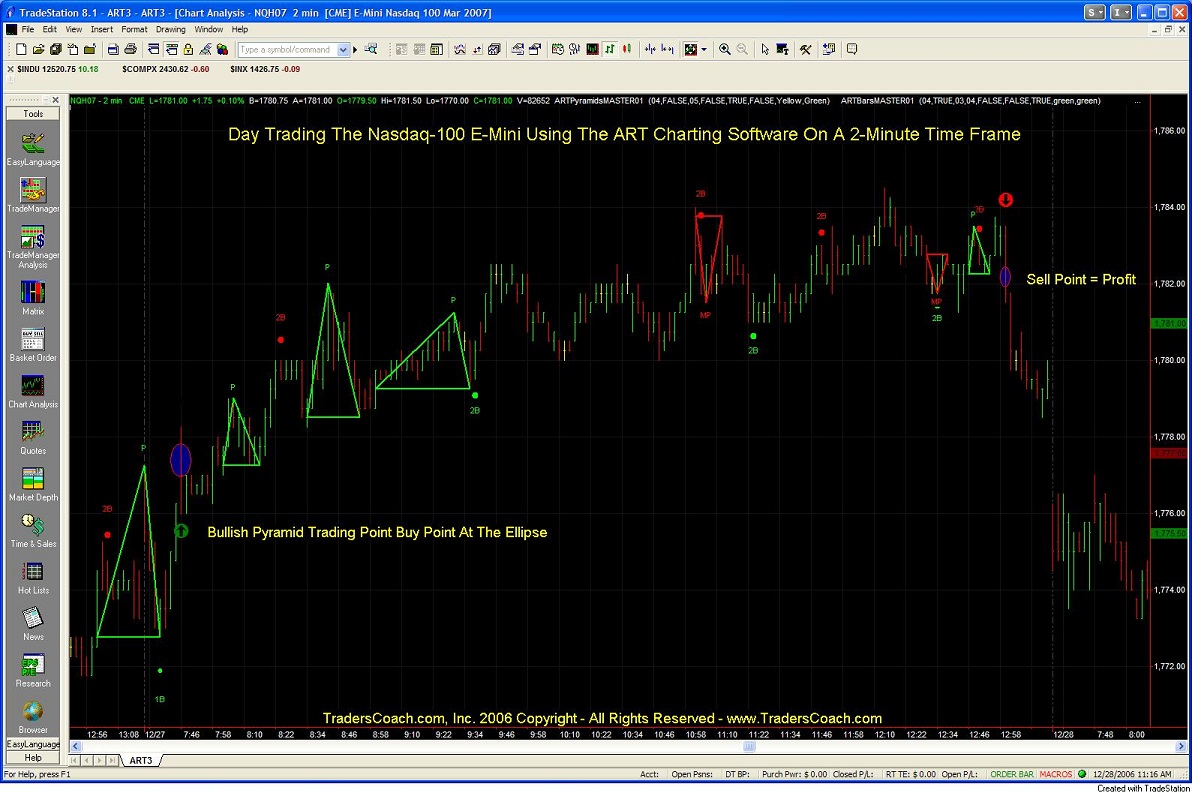
Task: Click the 'Sell Point = Profit' chart annotation
Action: click(1081, 280)
